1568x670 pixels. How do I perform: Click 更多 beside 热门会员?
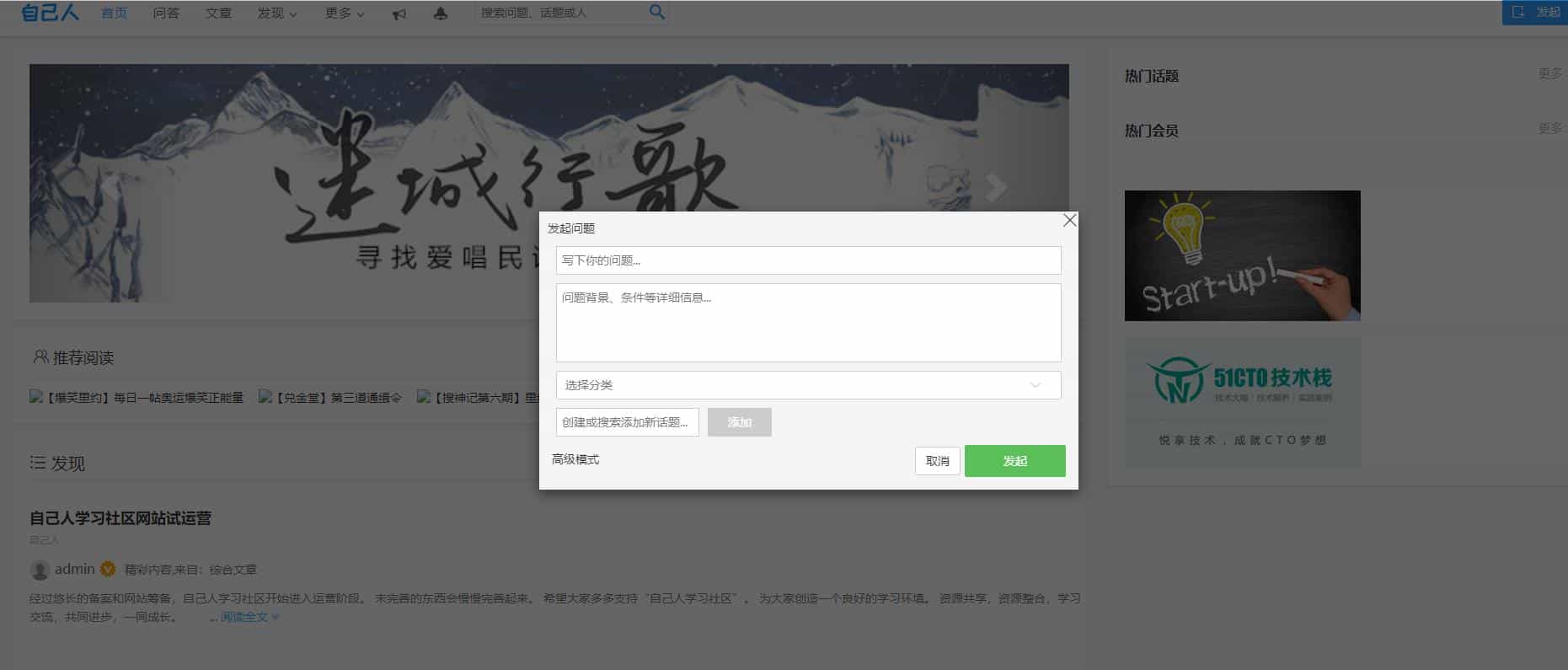click(1550, 129)
